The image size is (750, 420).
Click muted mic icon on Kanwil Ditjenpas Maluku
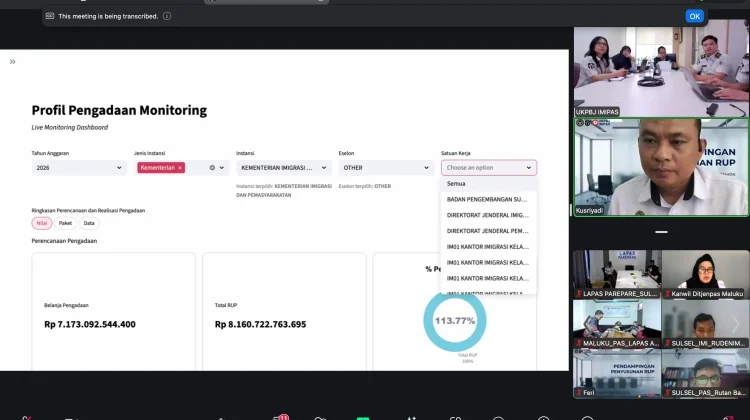click(667, 294)
